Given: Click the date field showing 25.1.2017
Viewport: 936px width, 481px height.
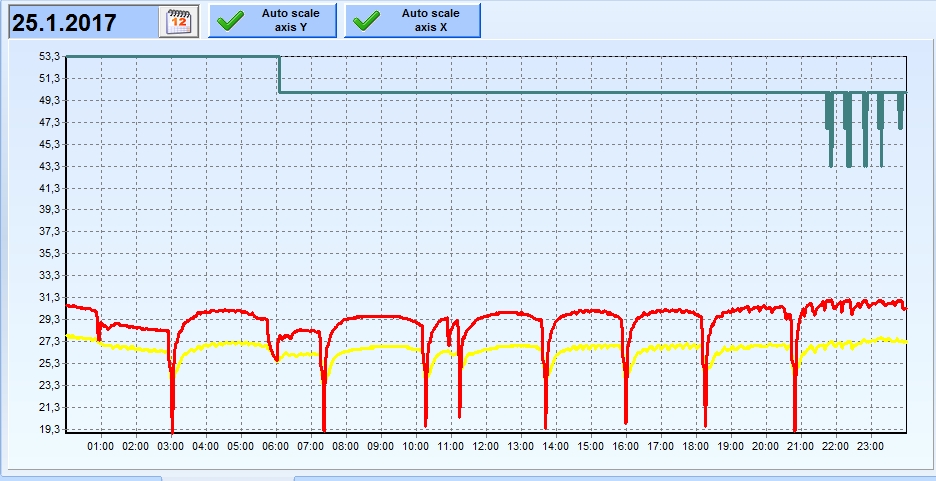Looking at the screenshot, I should point(82,22).
